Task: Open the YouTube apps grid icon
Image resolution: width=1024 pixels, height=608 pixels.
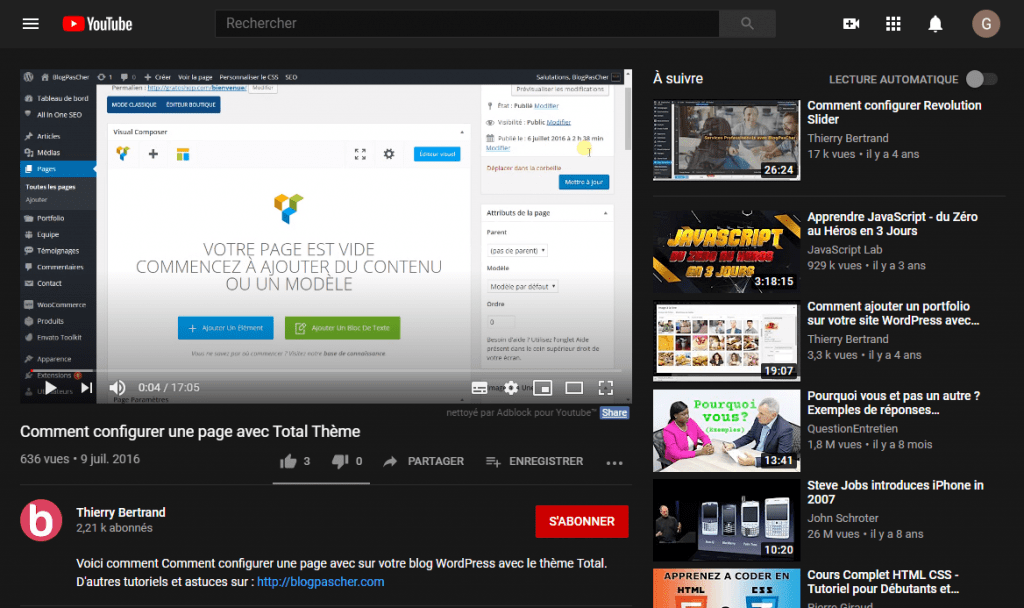Action: 893,23
